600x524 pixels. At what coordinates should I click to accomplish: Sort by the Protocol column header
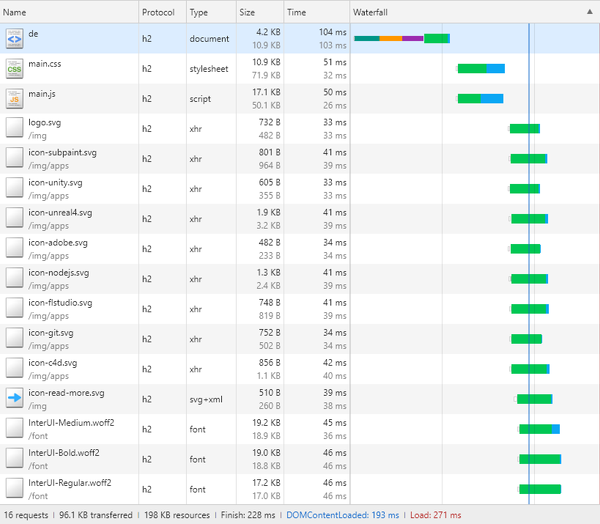(162, 12)
